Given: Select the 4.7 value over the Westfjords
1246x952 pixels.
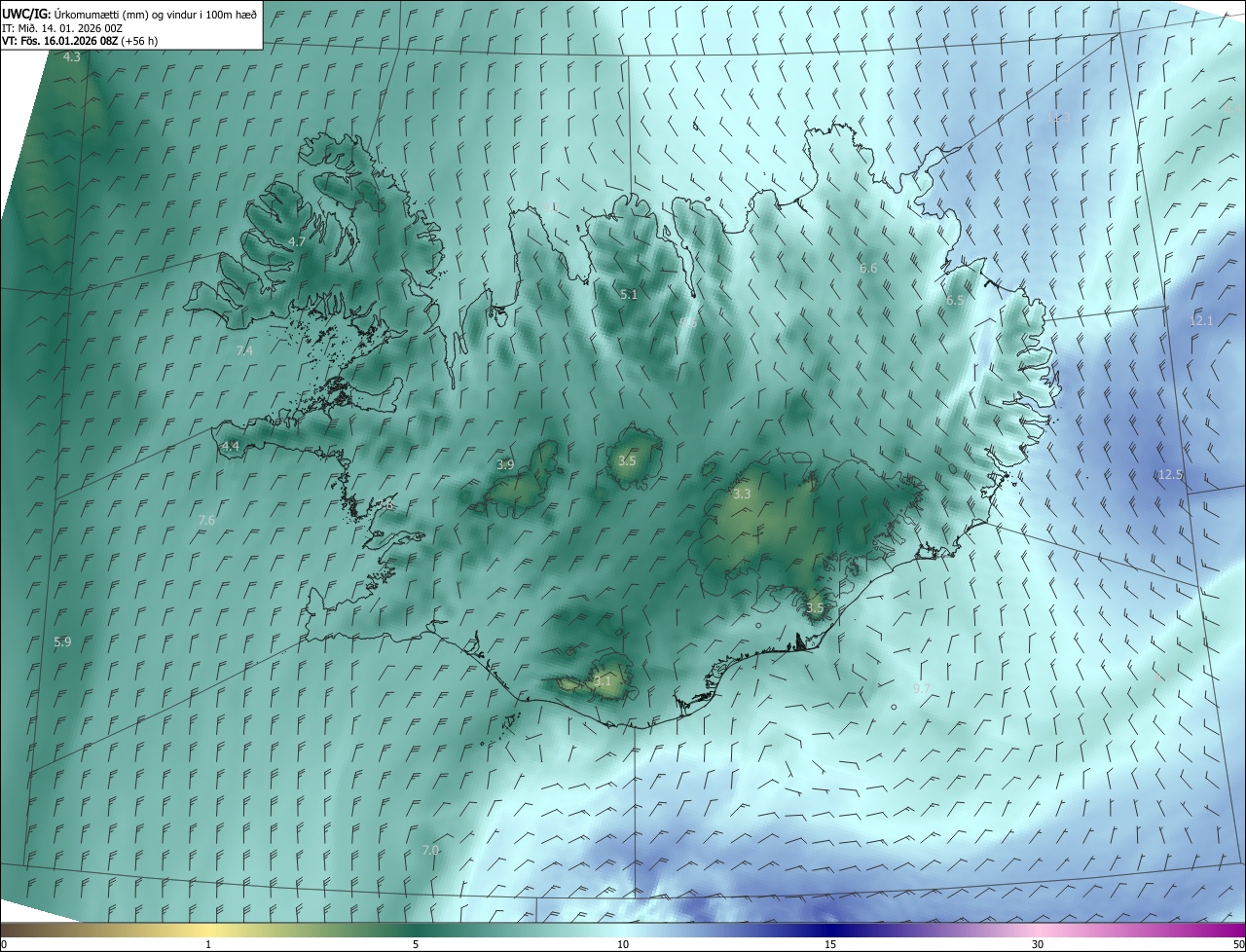Looking at the screenshot, I should 297,241.
